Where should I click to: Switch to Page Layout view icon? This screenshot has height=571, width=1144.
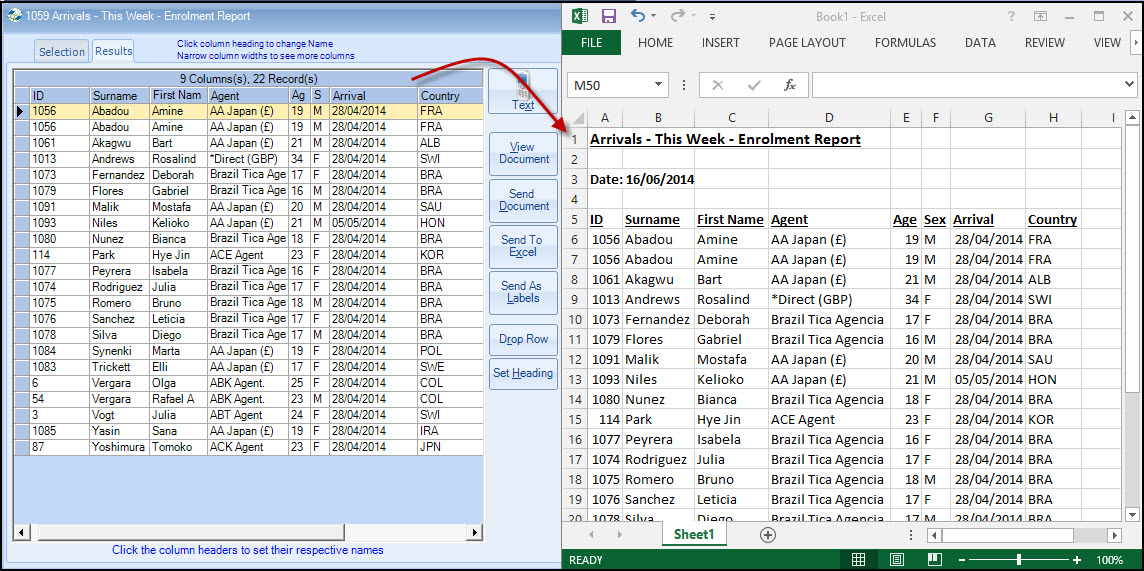[x=897, y=560]
